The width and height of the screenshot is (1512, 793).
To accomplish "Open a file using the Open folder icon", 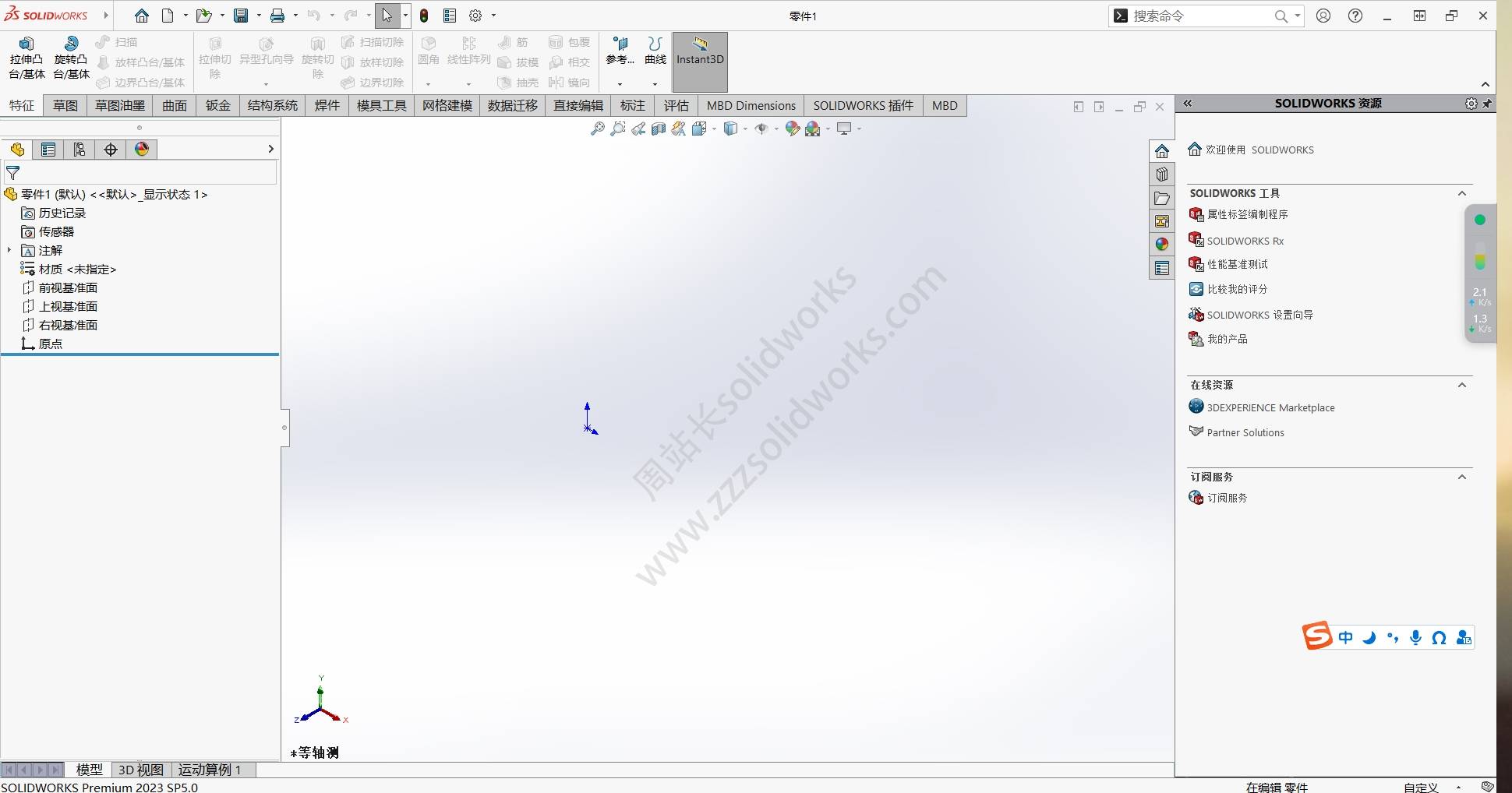I will coord(203,16).
